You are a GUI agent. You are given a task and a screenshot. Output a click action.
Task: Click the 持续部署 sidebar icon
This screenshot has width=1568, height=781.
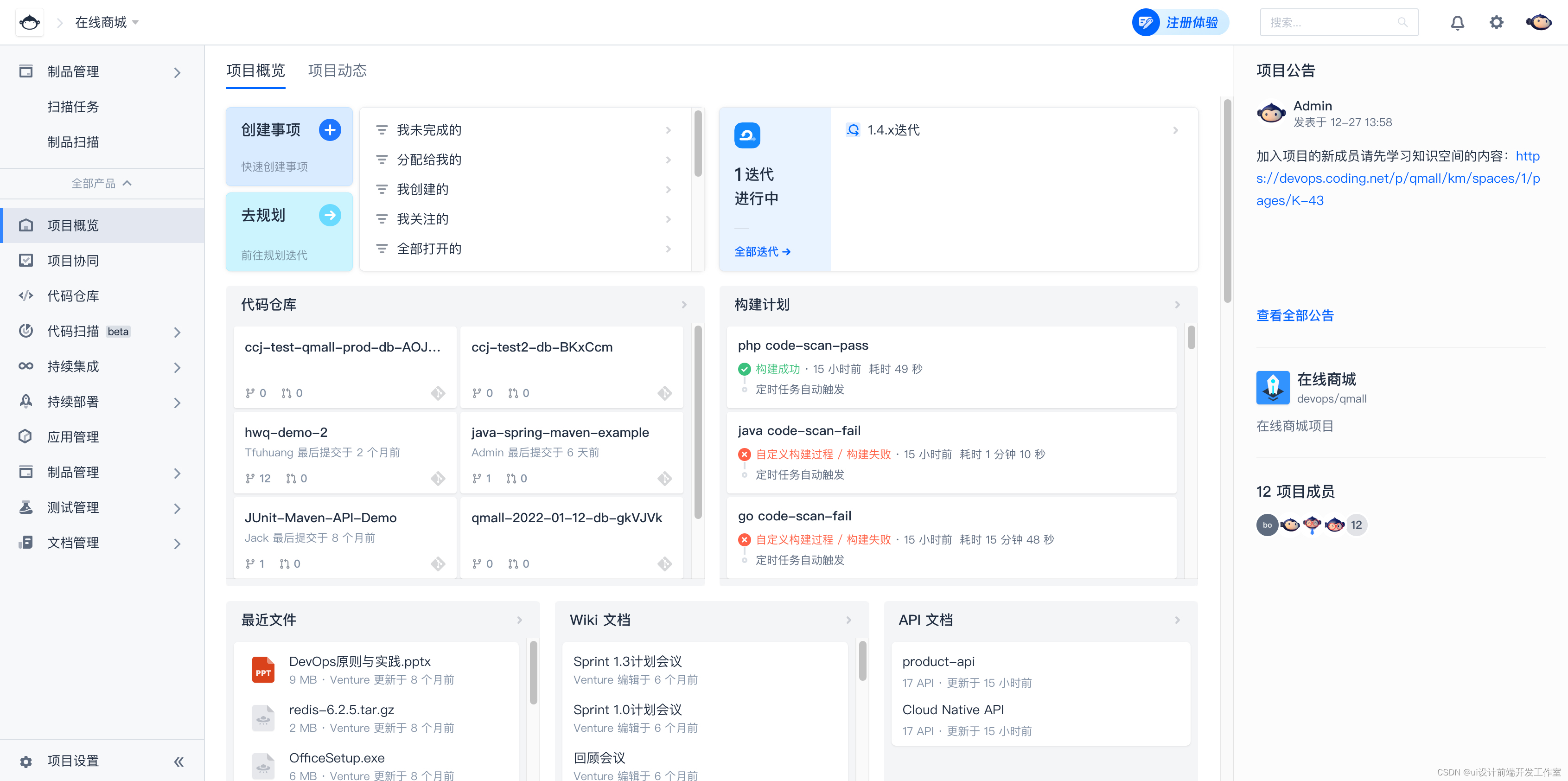tap(27, 401)
